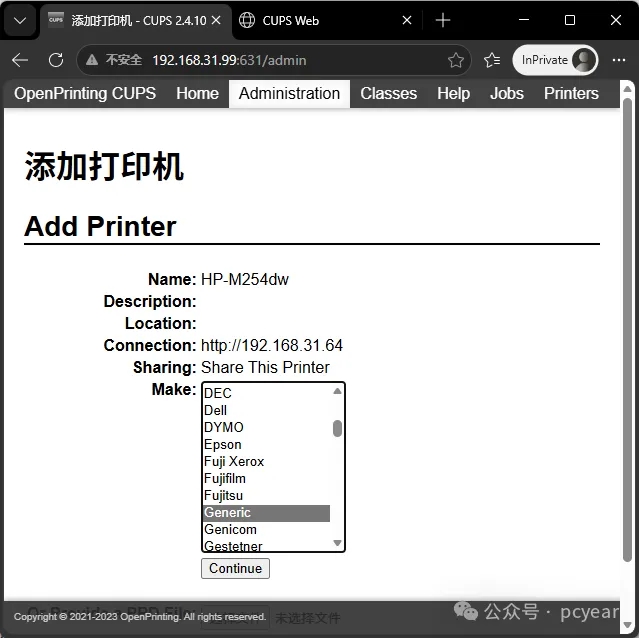This screenshot has width=639, height=638.
Task: Switch to the CUPS Web tab
Action: coord(325,20)
